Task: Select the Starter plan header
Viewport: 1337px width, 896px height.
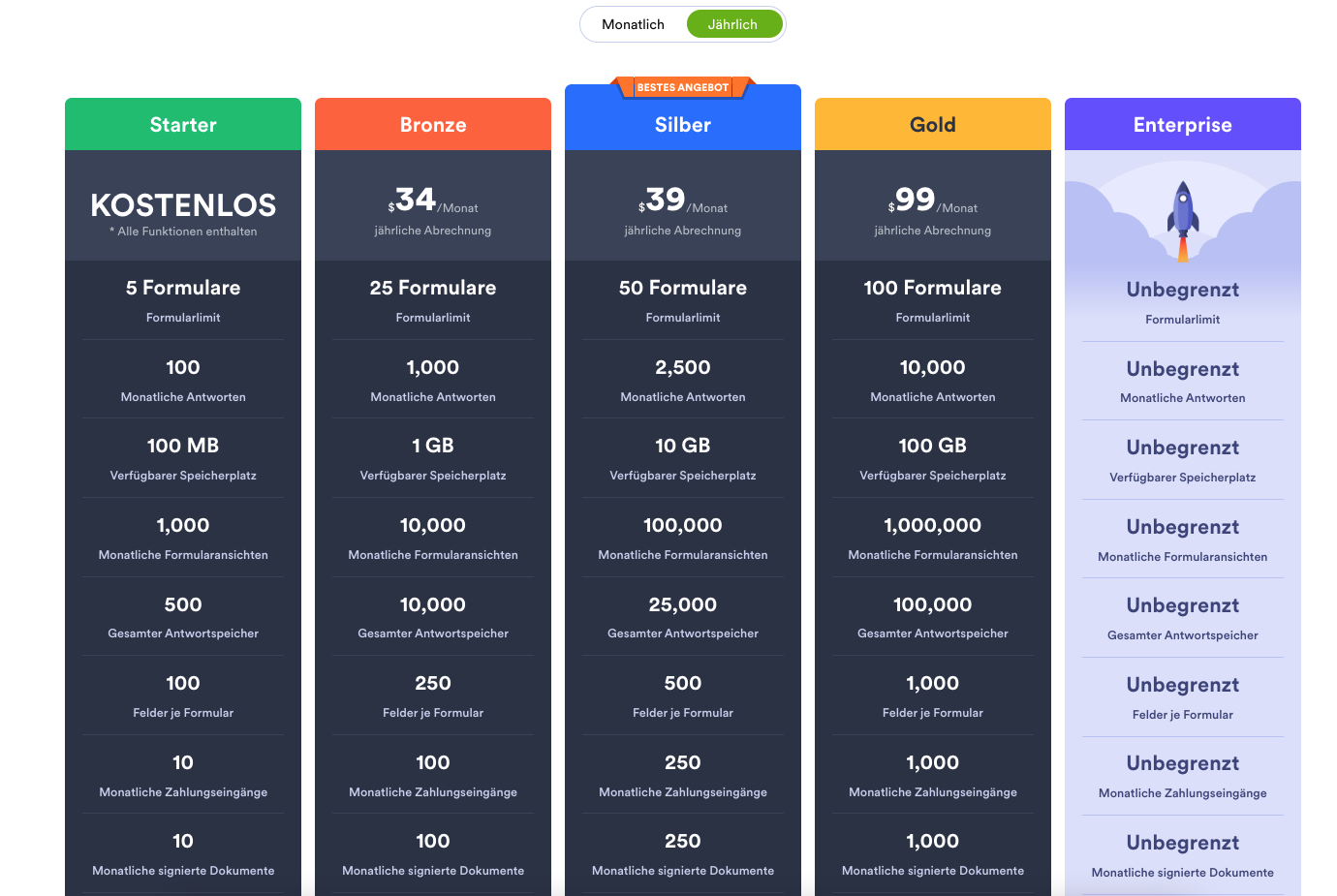Action: coord(183,125)
